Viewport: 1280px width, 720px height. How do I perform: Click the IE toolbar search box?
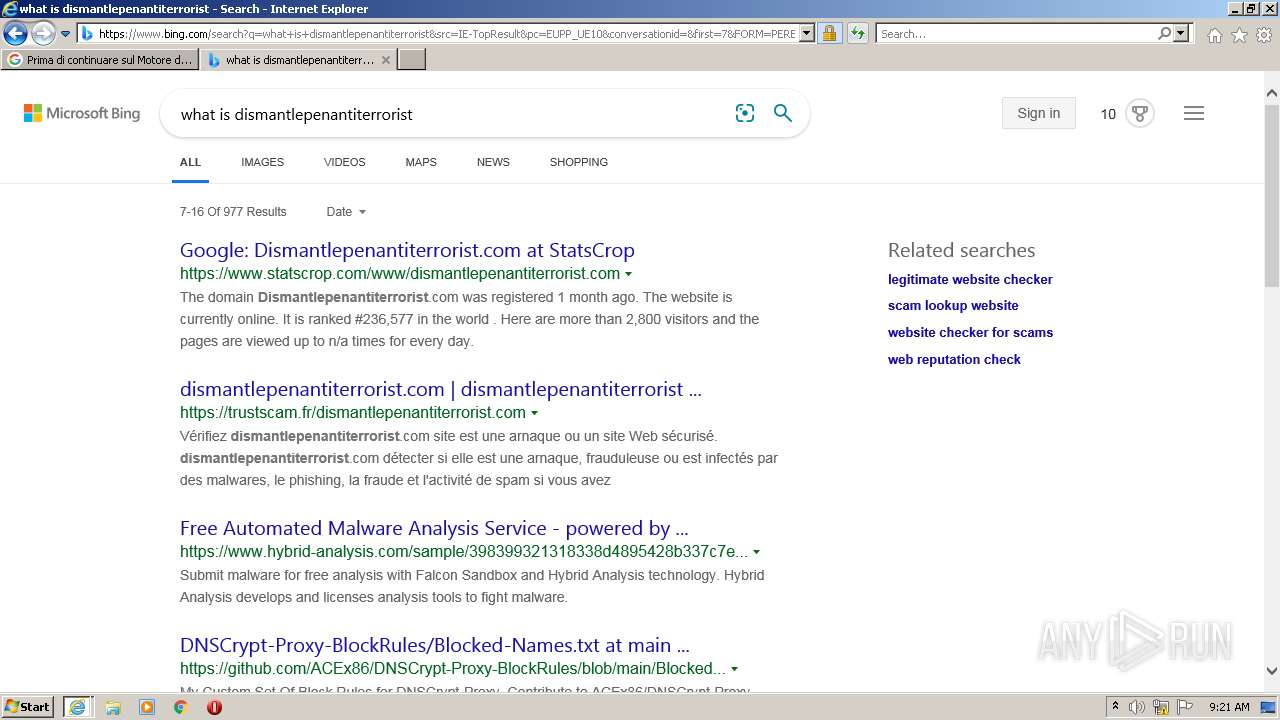coord(1016,34)
